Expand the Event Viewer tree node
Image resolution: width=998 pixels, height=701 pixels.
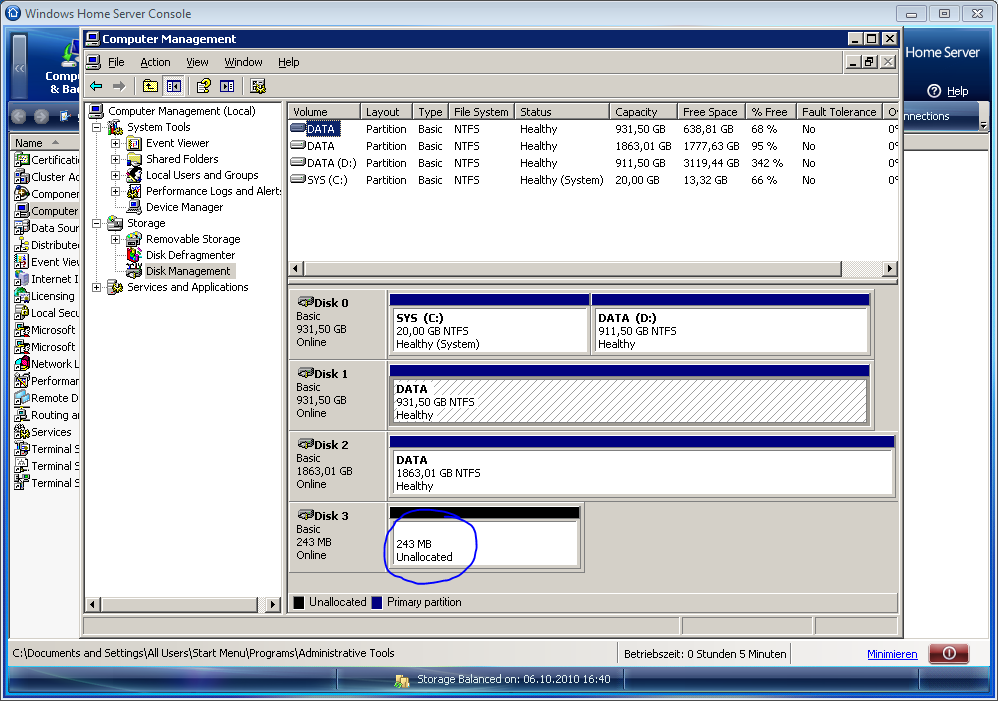pyautogui.click(x=115, y=143)
